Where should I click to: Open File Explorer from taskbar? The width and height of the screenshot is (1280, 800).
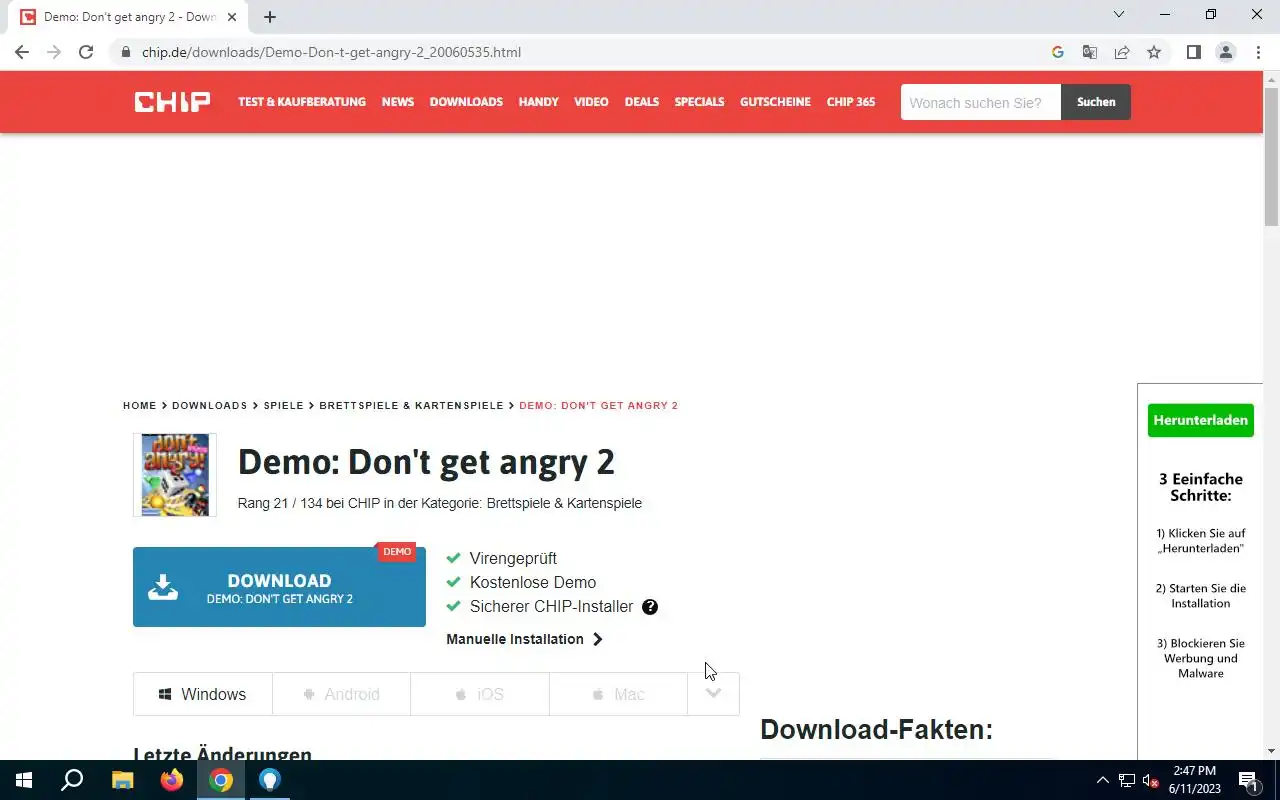click(122, 780)
